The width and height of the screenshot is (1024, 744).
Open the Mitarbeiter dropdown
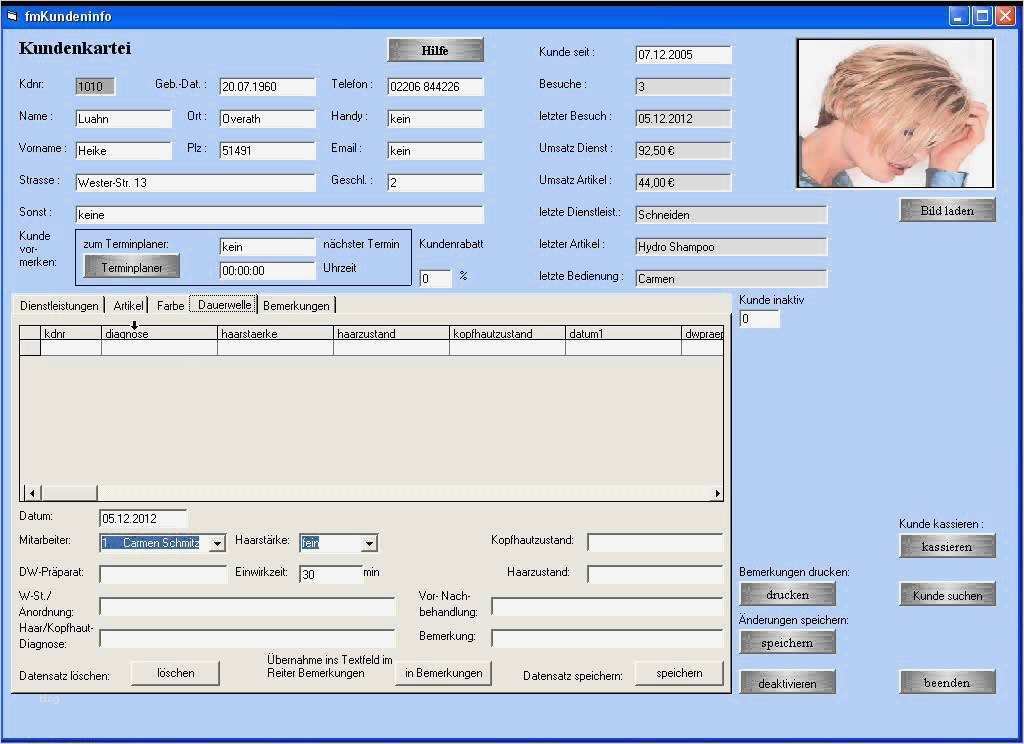(x=217, y=543)
